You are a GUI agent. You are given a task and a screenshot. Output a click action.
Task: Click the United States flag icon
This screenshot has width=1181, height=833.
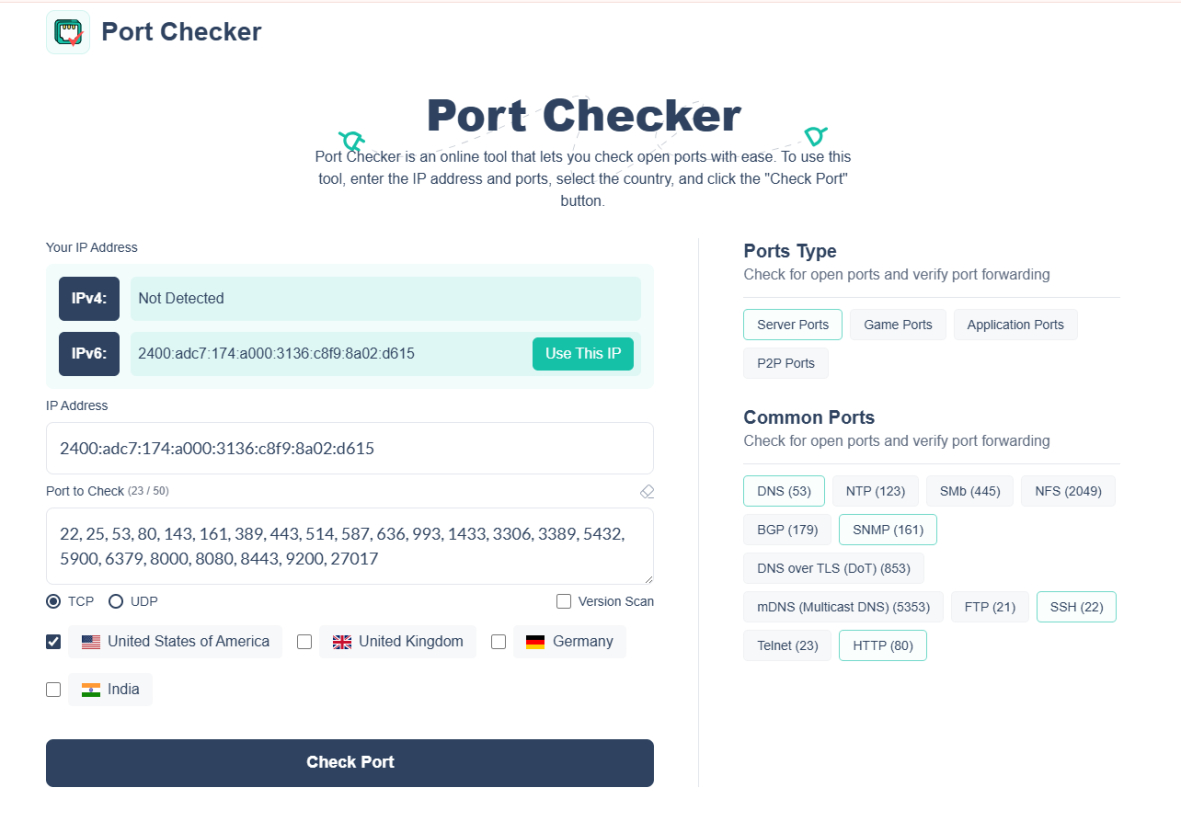(91, 642)
